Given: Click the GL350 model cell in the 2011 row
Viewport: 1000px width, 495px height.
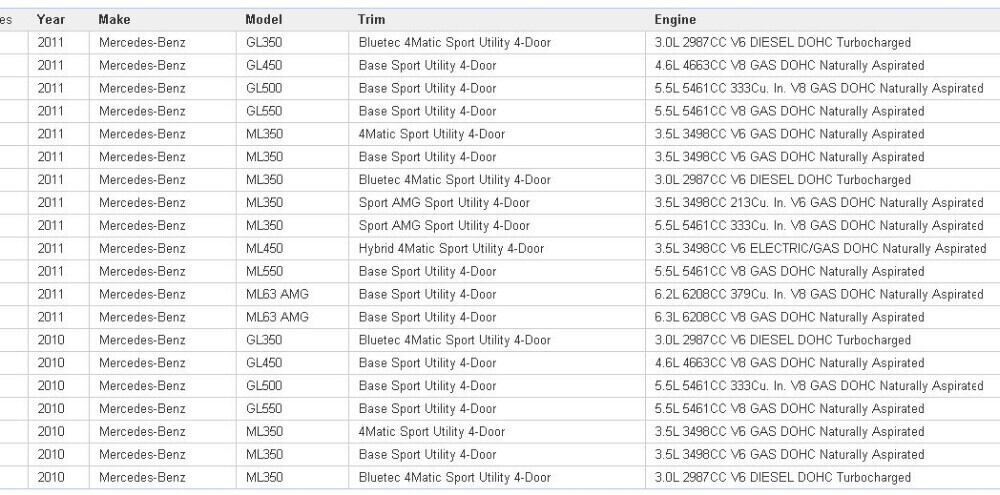Looking at the screenshot, I should click(265, 43).
